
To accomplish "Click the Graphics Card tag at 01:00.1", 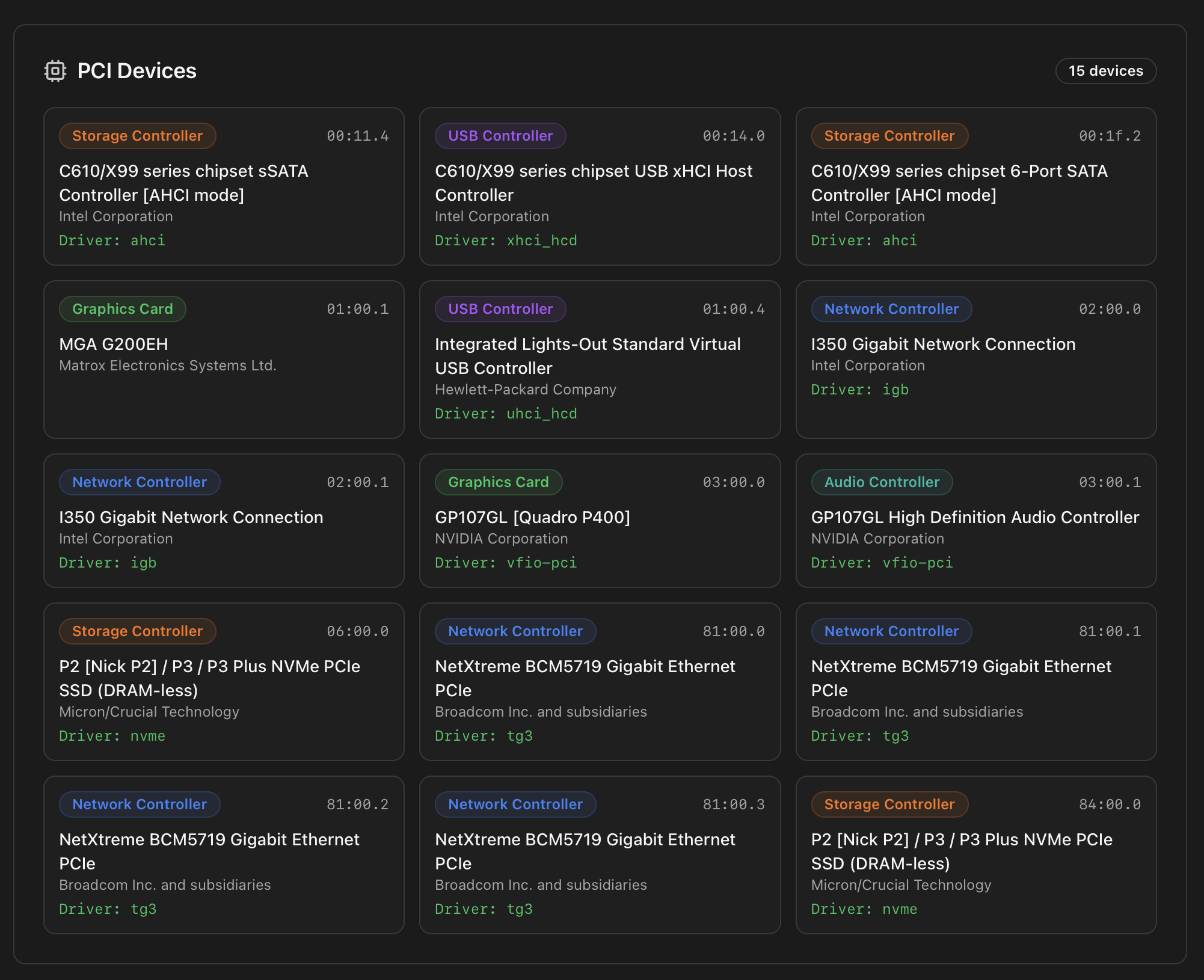I will [123, 309].
